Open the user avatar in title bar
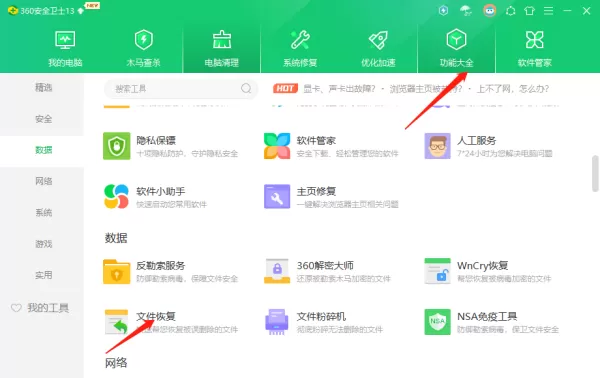Screen dimensions: 600x378 [x=490, y=10]
